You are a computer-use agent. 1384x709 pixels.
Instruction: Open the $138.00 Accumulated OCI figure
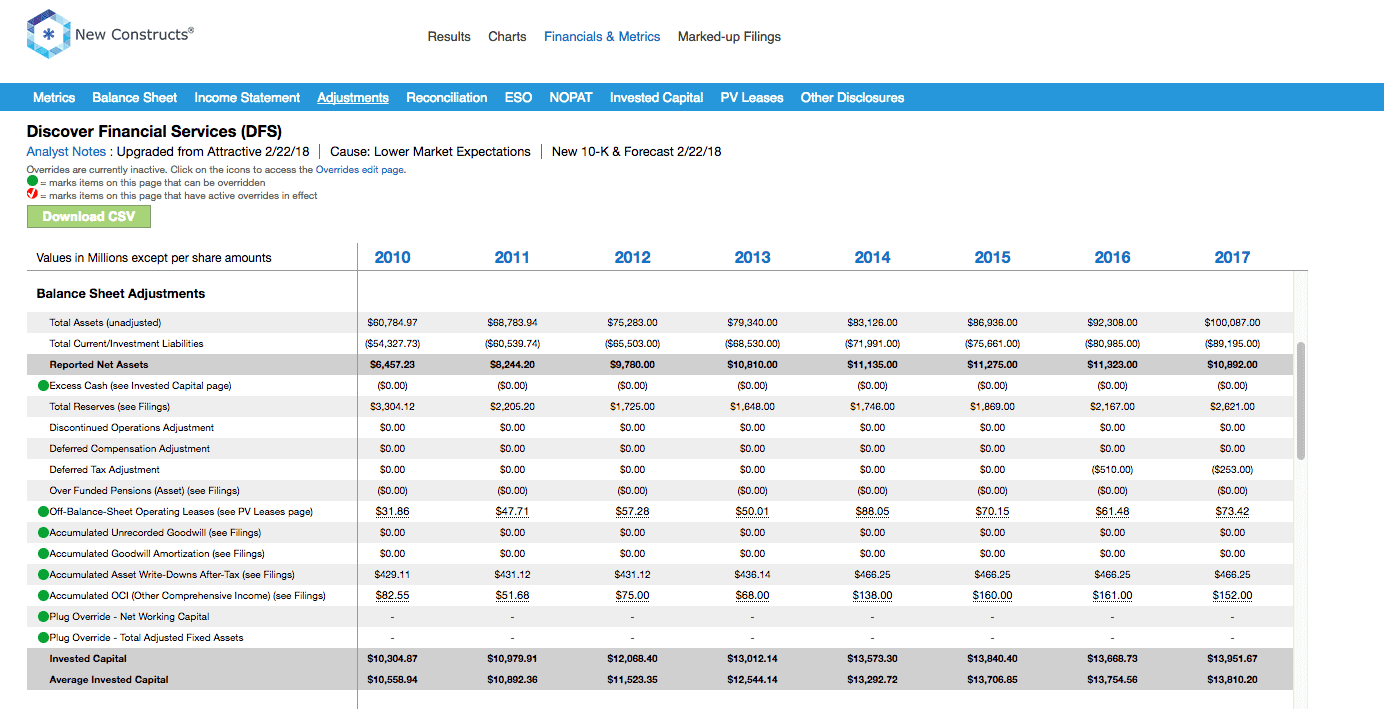tap(872, 595)
